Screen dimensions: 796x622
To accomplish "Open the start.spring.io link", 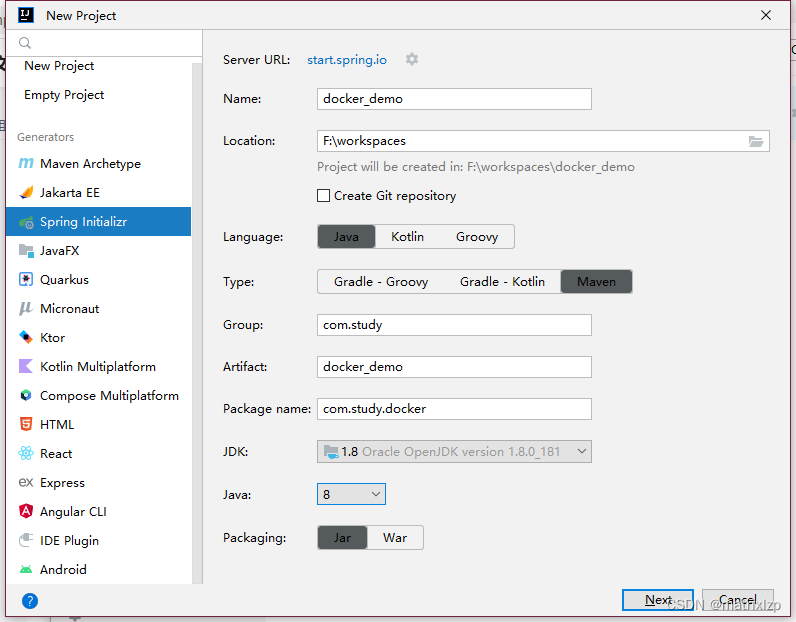I will pos(347,60).
